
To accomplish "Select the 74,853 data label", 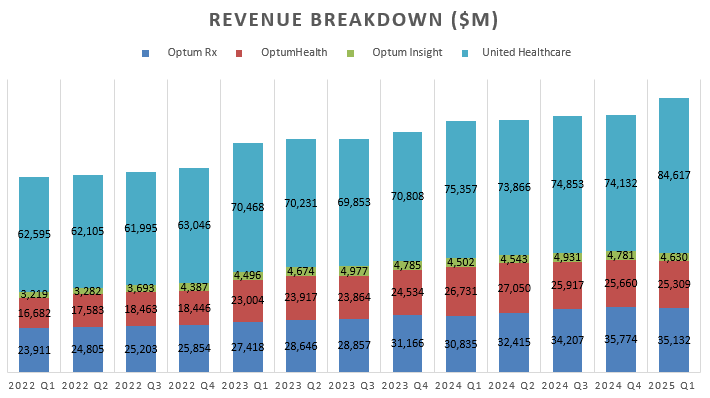I will pyautogui.click(x=567, y=184).
